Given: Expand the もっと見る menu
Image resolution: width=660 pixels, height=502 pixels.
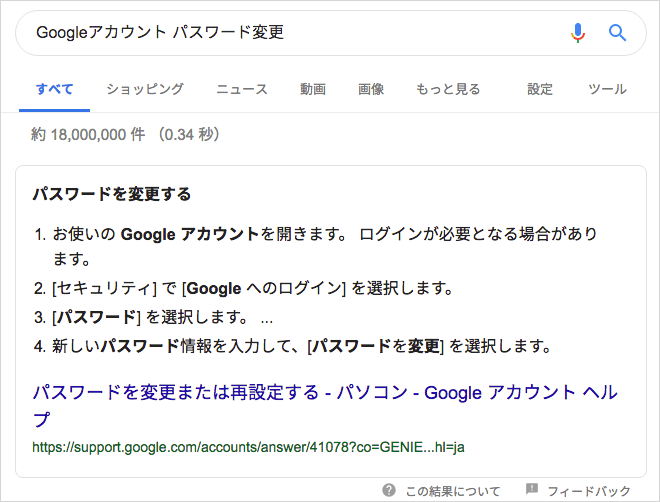Looking at the screenshot, I should [x=448, y=89].
